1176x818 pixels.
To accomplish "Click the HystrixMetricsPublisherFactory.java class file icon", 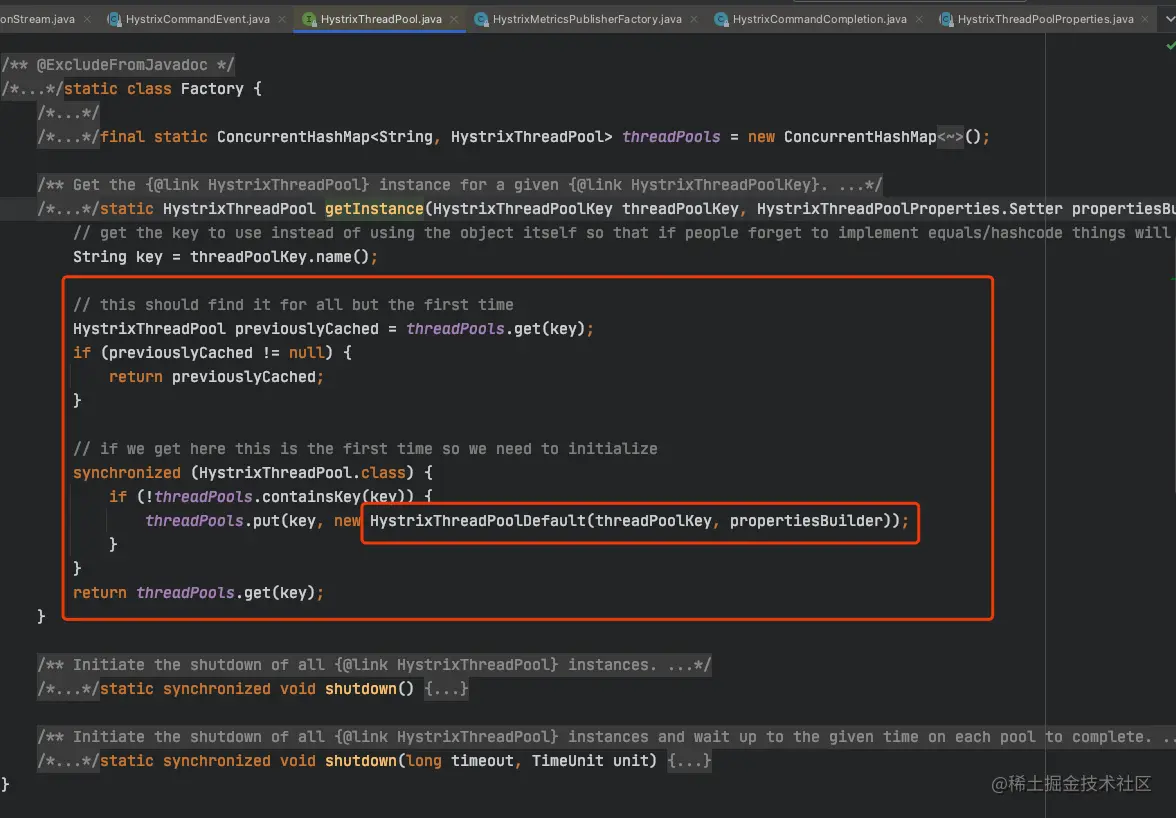I will [x=481, y=19].
